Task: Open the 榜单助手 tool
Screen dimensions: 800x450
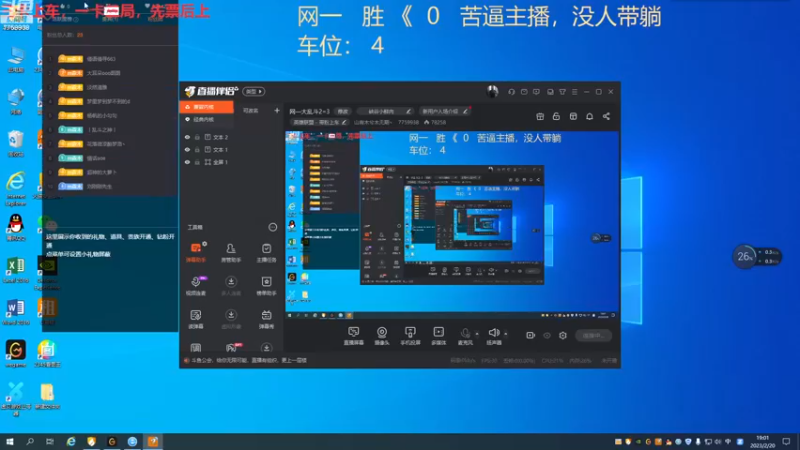Action: click(266, 286)
